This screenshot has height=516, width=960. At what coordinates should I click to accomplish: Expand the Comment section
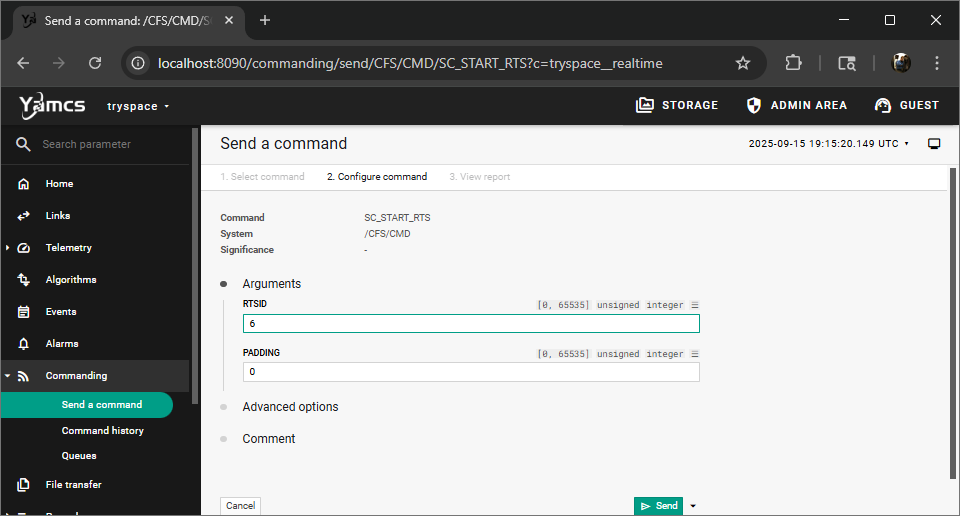pos(268,439)
